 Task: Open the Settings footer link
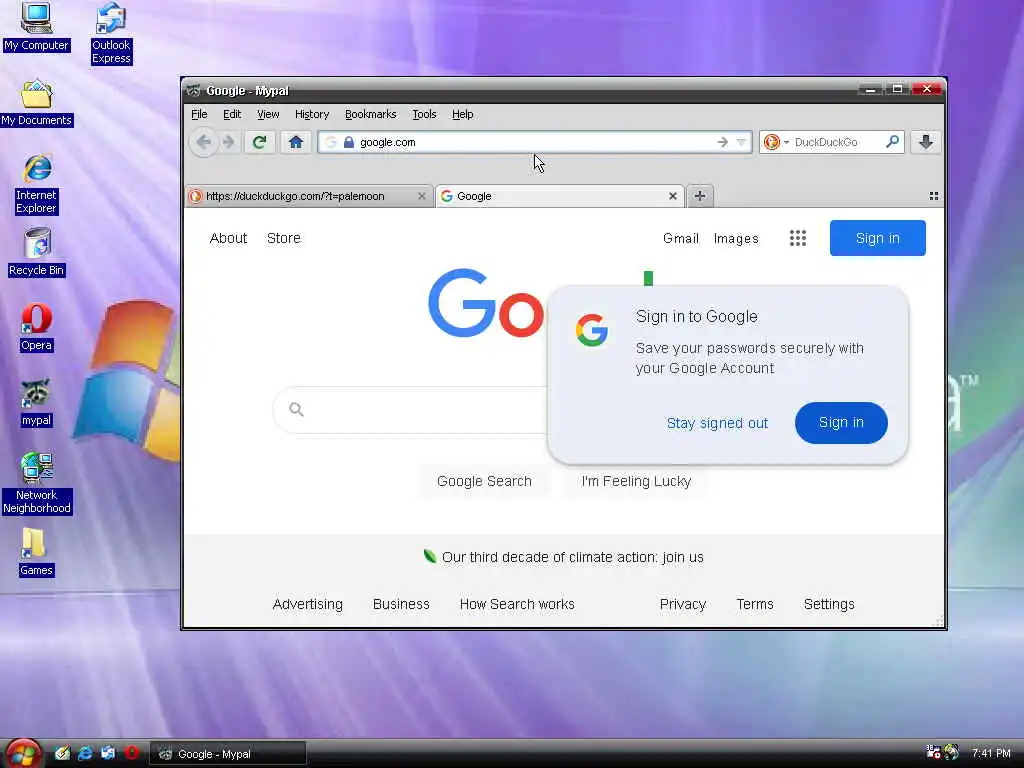click(829, 604)
